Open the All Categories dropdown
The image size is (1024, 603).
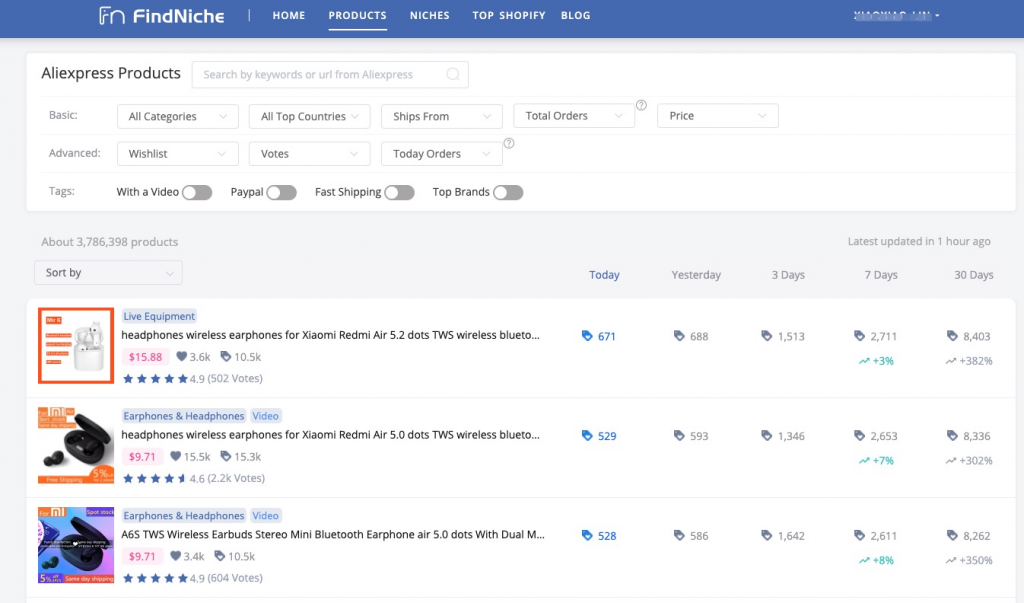pyautogui.click(x=178, y=116)
